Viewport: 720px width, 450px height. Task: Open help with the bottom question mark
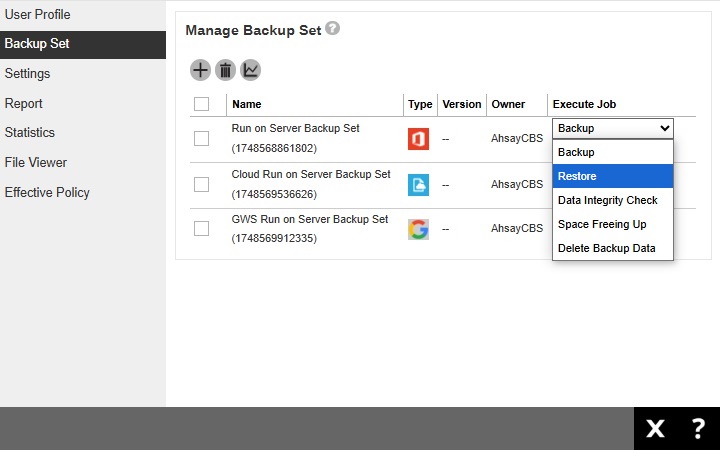pos(698,429)
